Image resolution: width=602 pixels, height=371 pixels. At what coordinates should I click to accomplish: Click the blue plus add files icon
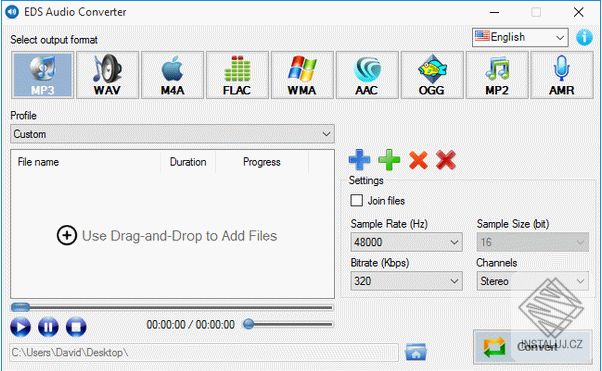tap(359, 159)
